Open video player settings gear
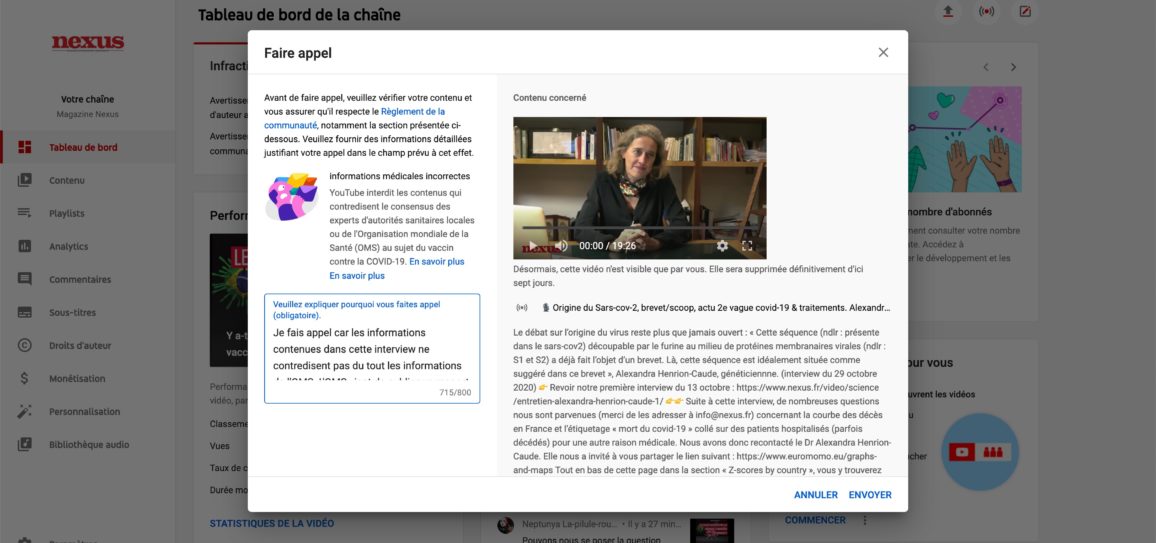The image size is (1156, 543). click(x=722, y=246)
